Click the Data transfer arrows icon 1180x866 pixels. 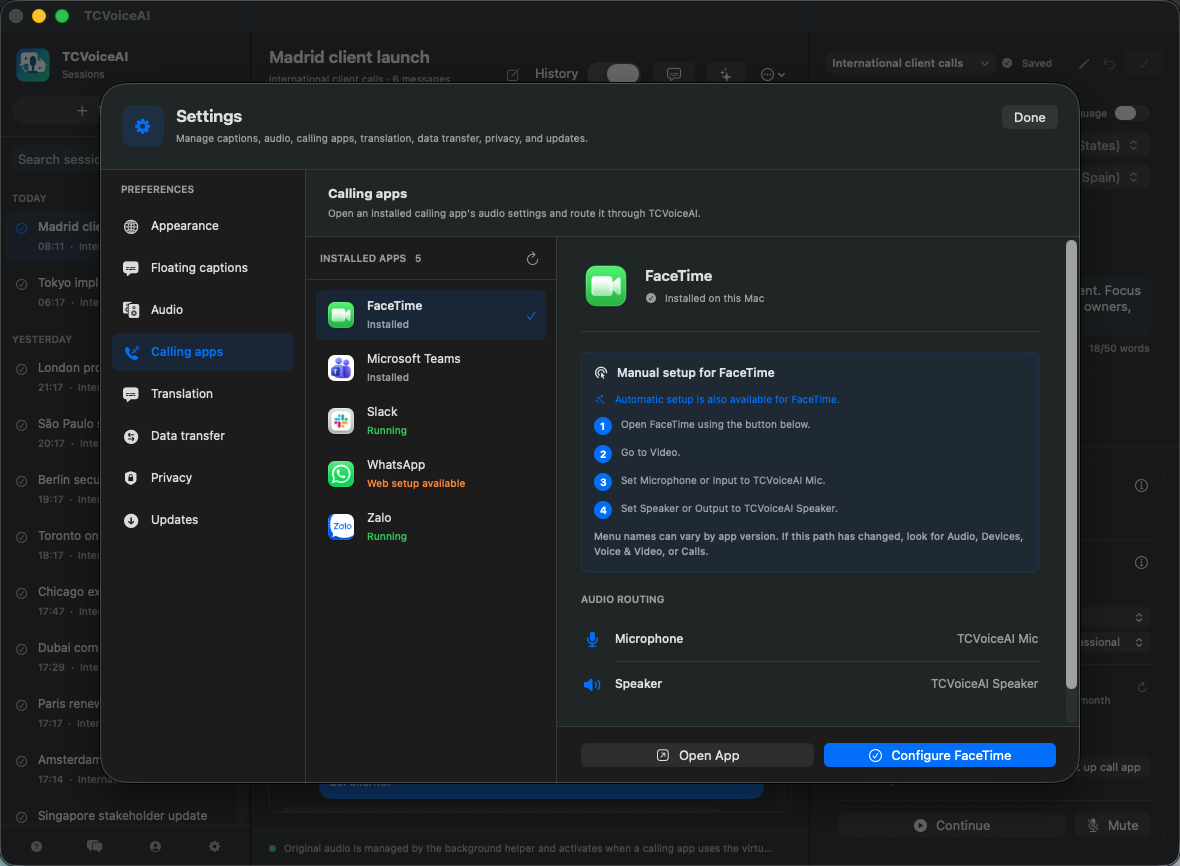[131, 436]
